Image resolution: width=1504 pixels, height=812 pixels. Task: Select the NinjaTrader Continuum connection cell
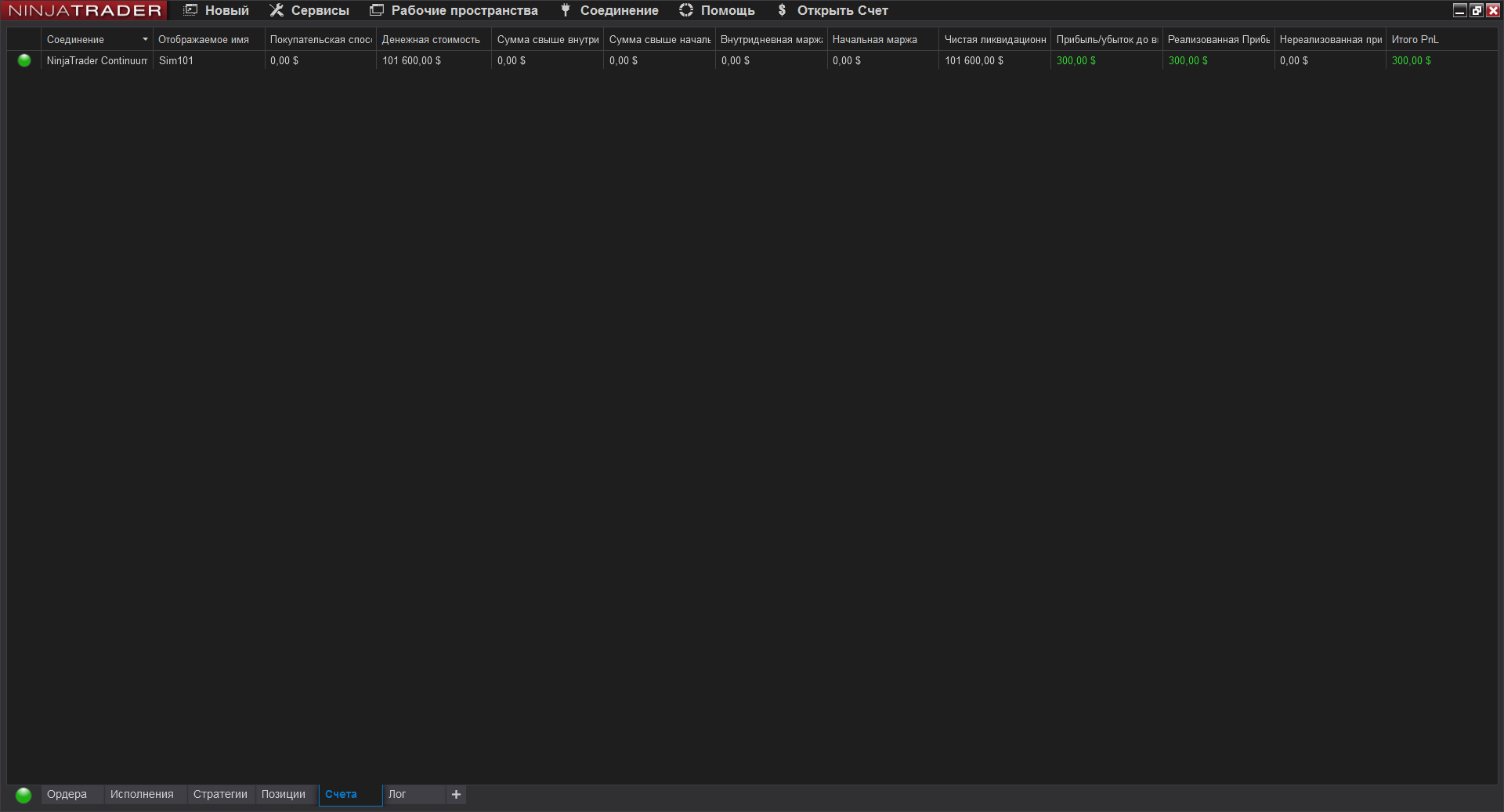(x=97, y=60)
